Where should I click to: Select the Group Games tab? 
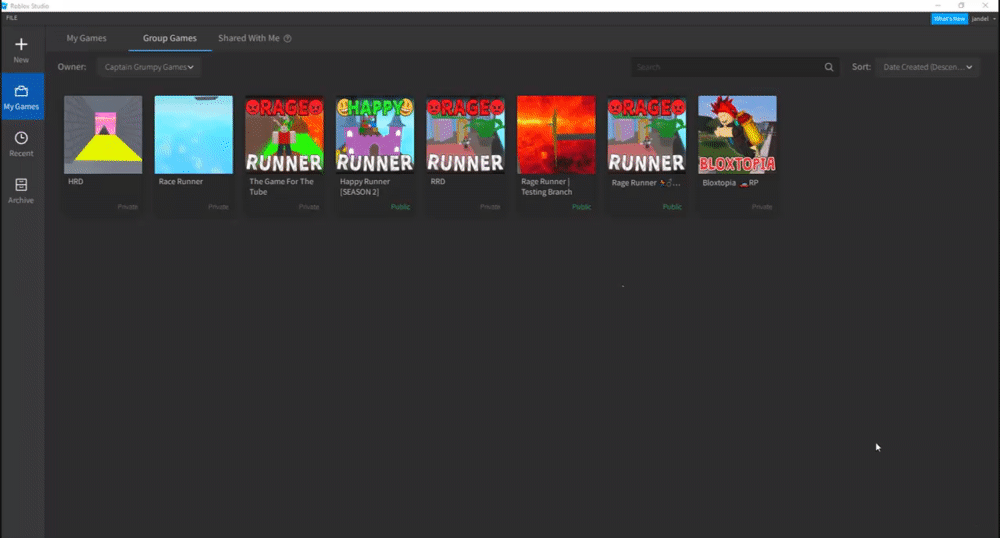click(170, 38)
